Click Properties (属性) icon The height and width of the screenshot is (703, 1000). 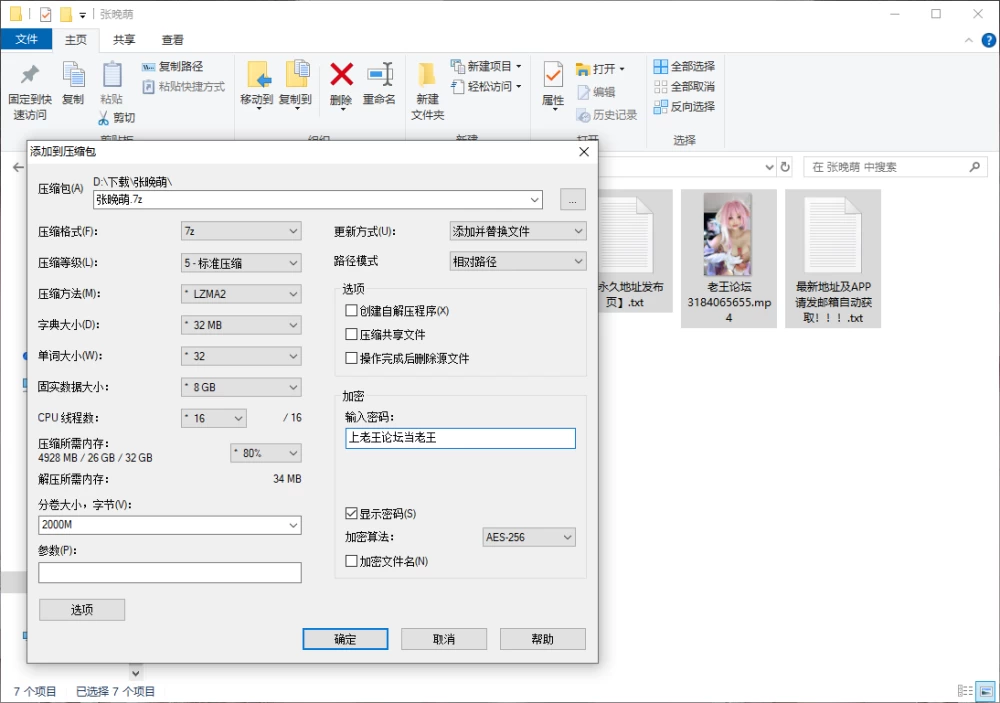(552, 75)
